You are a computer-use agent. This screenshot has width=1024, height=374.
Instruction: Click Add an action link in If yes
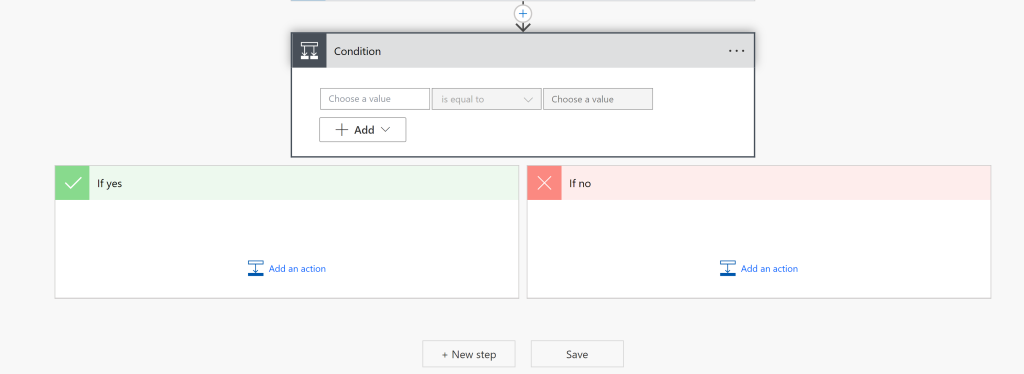pos(297,268)
